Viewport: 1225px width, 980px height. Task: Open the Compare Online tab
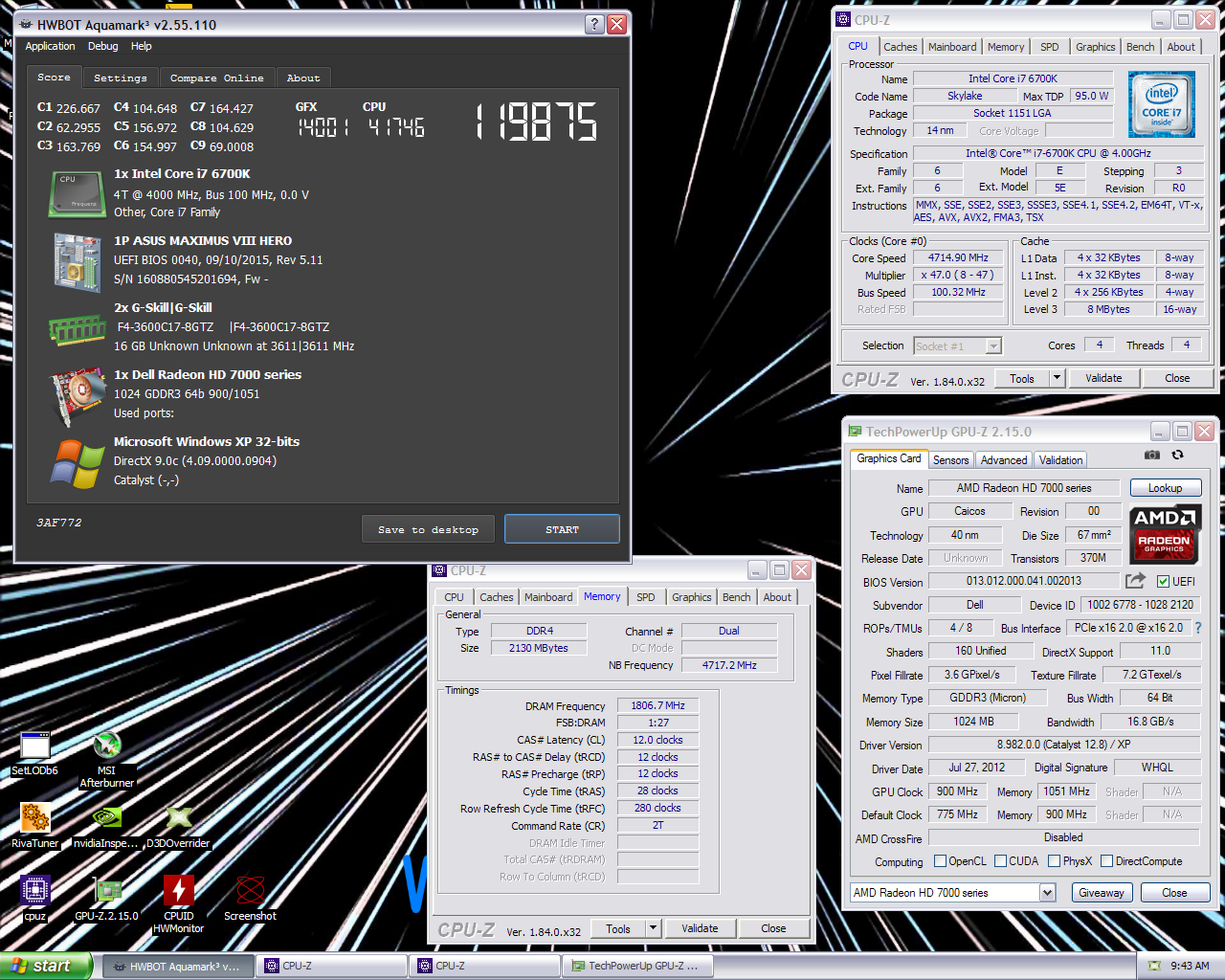[217, 78]
